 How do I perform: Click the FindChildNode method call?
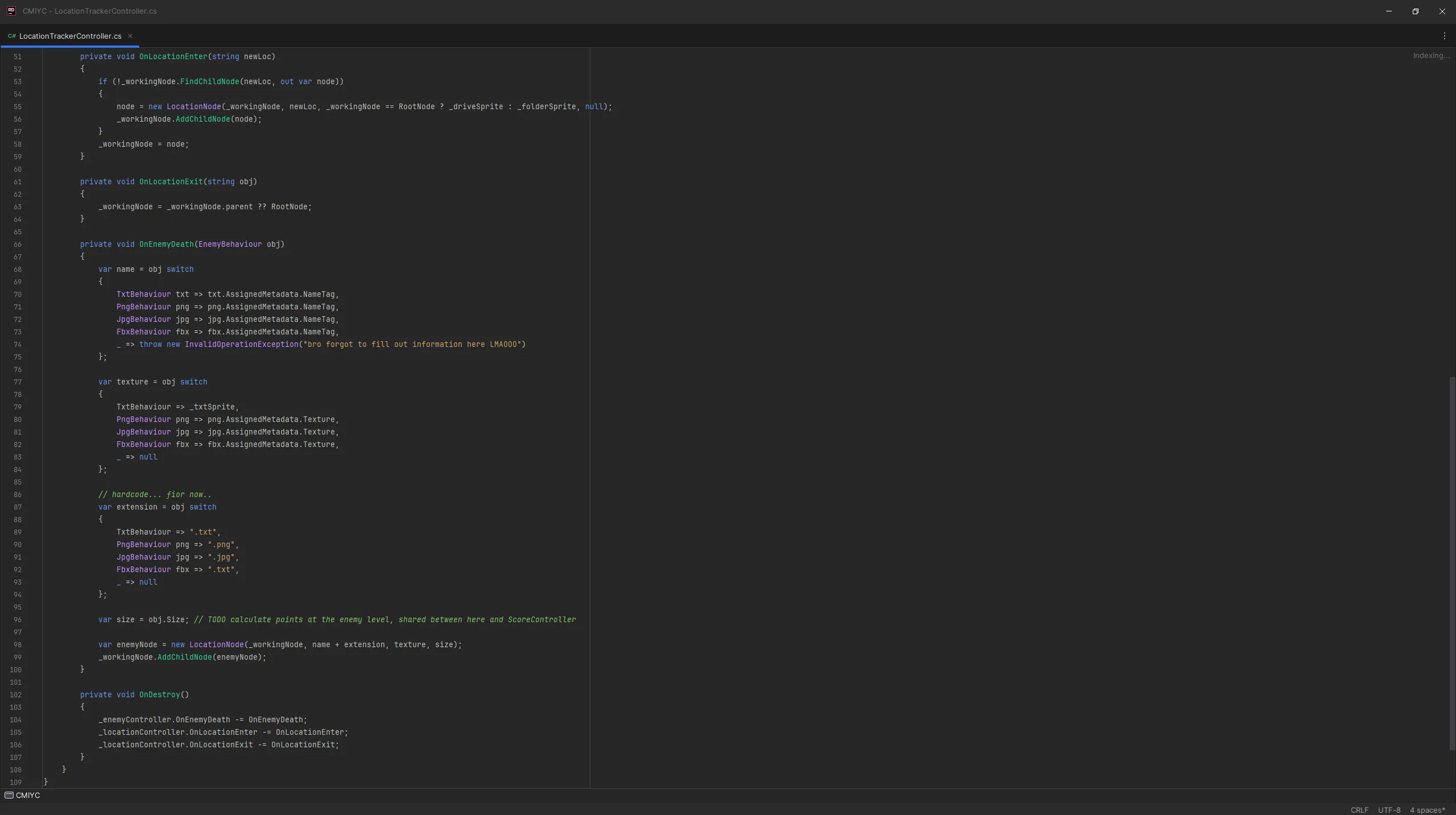click(209, 81)
